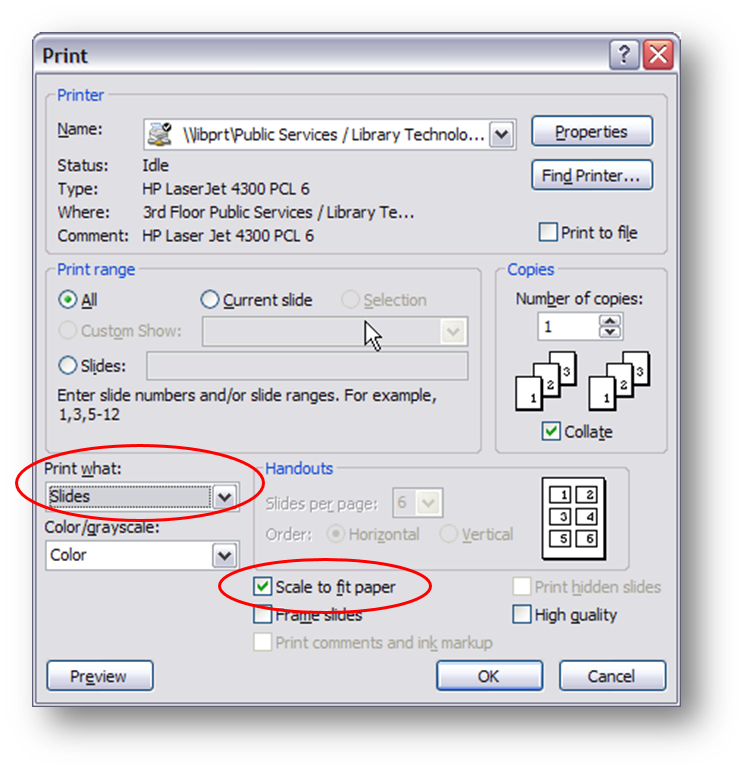This screenshot has width=746, height=772.
Task: Open printer Properties
Action: (x=592, y=131)
